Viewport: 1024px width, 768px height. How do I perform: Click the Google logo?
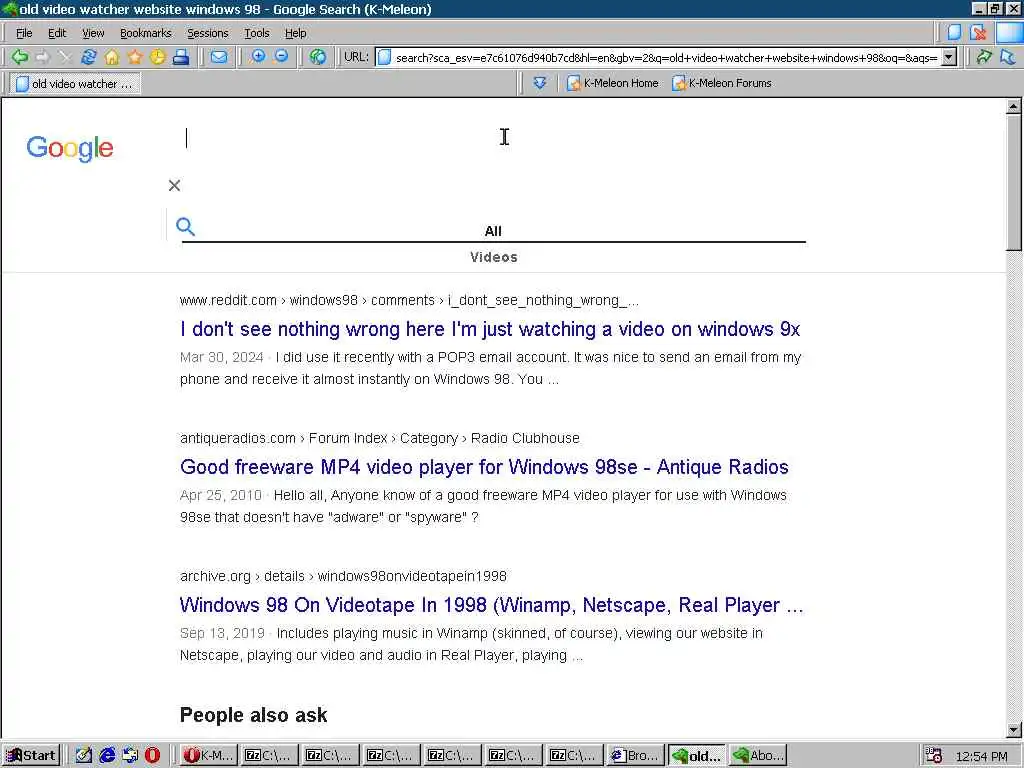(70, 148)
